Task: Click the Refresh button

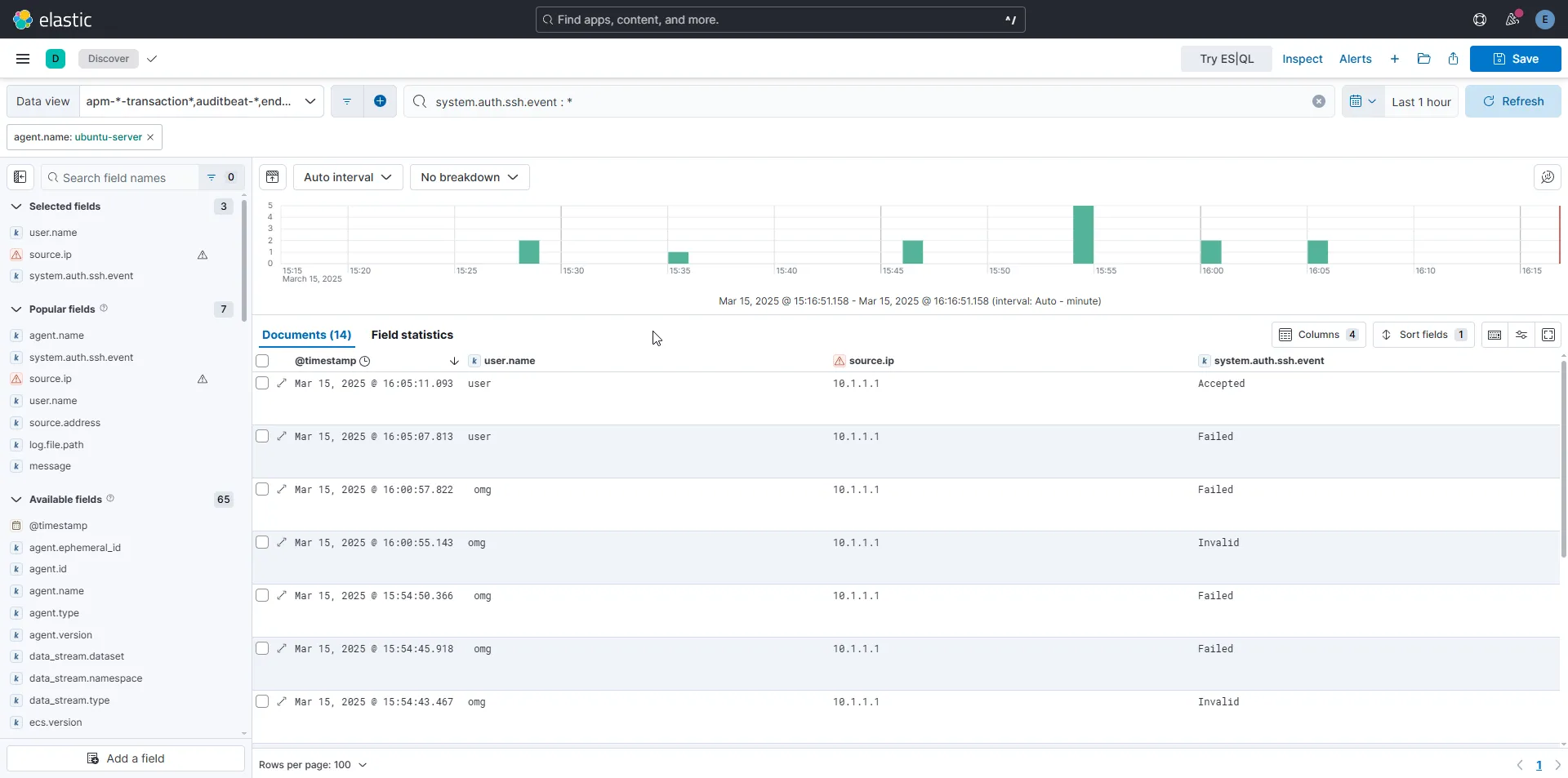Action: pyautogui.click(x=1512, y=101)
